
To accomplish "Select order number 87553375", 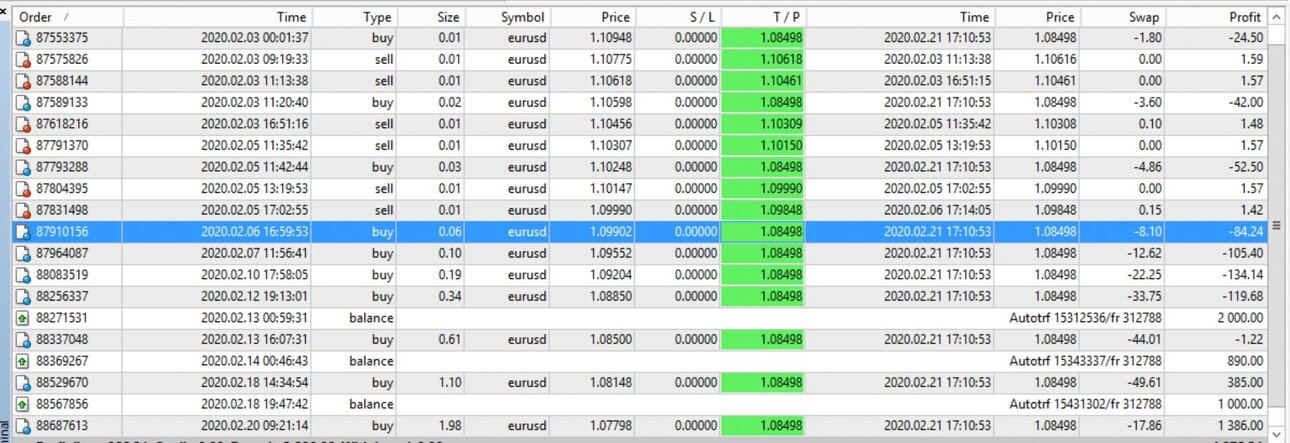I will 62,38.
